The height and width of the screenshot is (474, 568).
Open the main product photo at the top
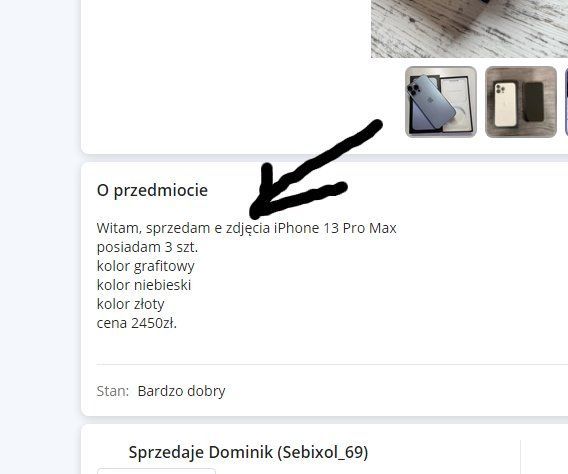coord(469,29)
